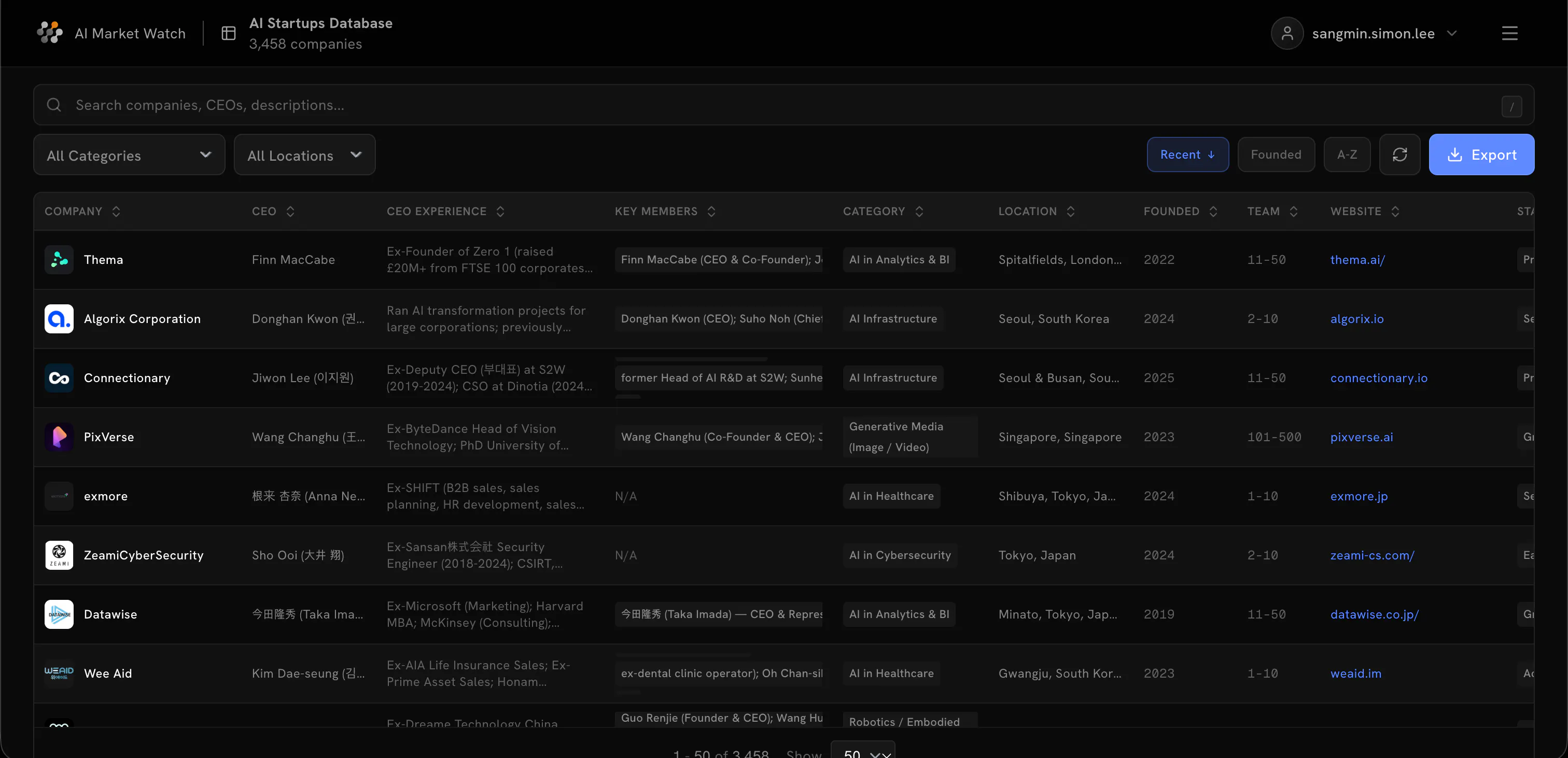Open the All Categories dropdown

pos(129,155)
